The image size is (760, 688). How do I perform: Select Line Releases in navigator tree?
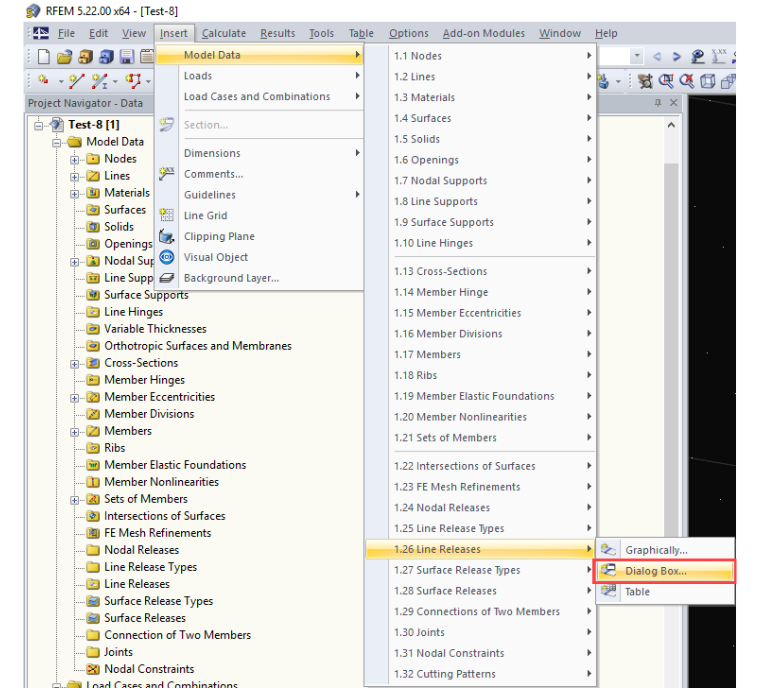pos(137,584)
